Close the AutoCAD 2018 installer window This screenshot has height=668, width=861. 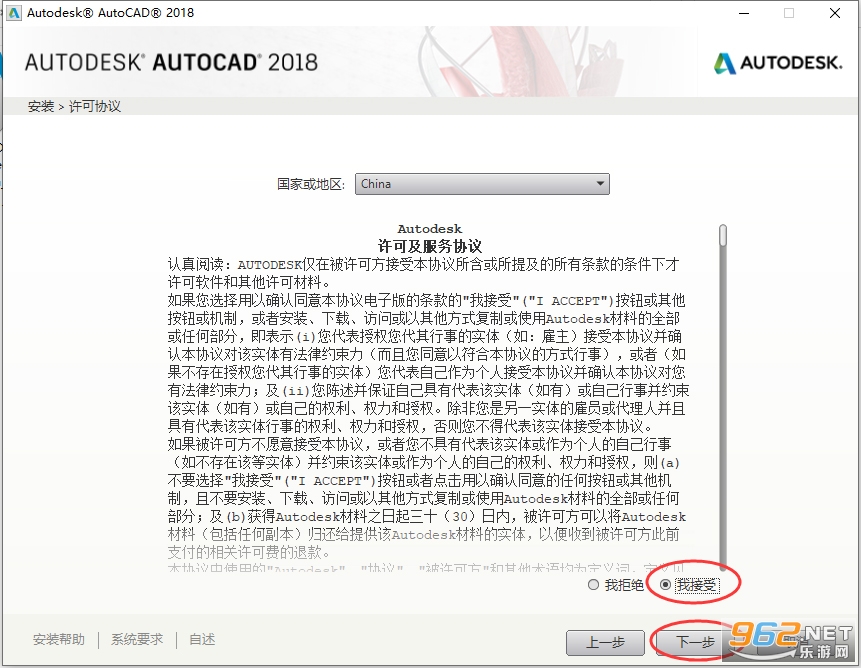tap(835, 13)
